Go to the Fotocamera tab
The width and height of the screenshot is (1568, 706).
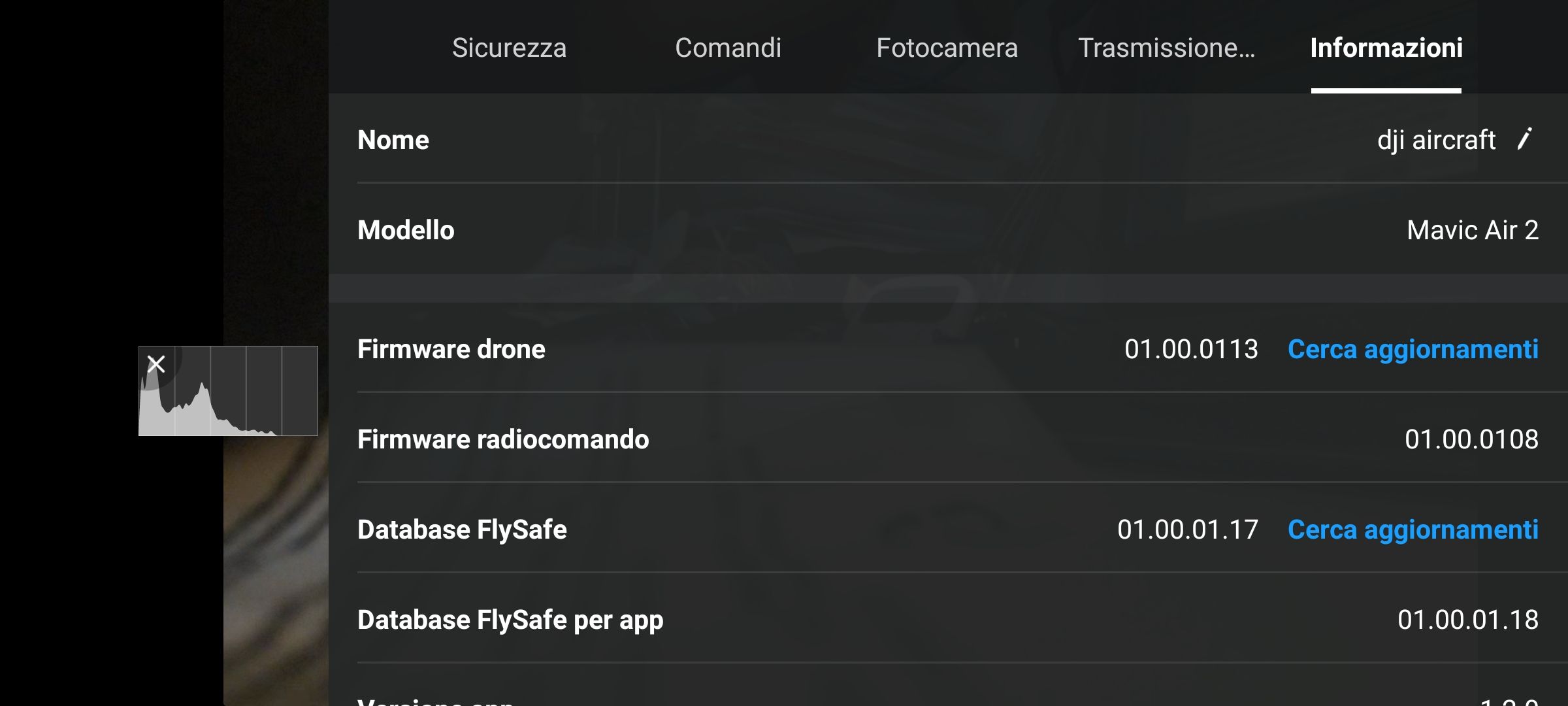947,48
